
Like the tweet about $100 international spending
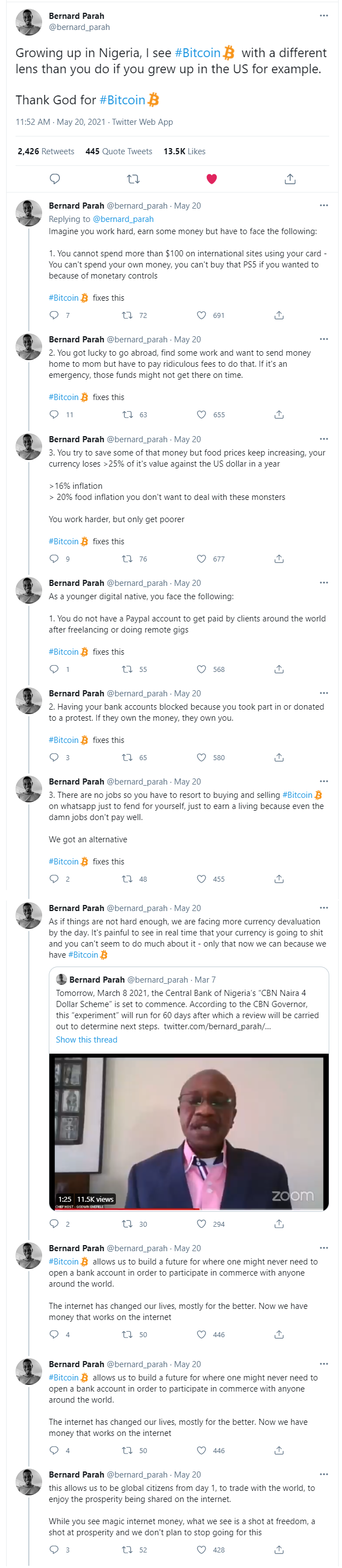(x=201, y=315)
